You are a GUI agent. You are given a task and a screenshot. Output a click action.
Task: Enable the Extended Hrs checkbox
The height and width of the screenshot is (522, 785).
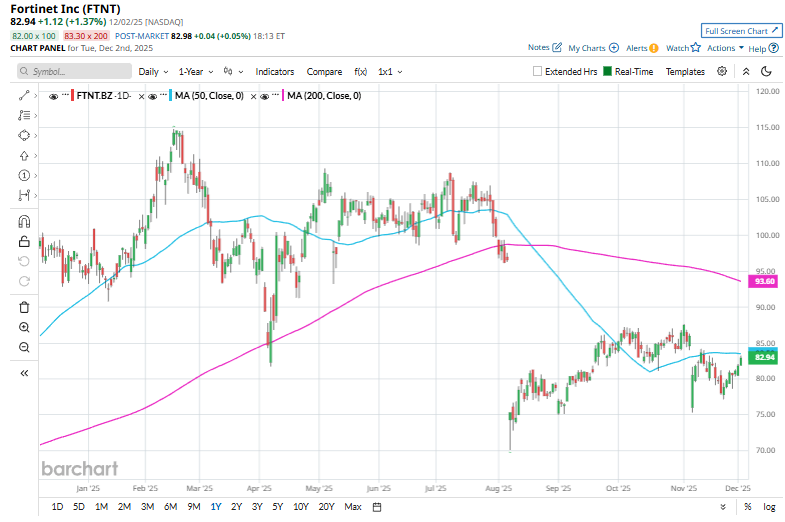pyautogui.click(x=538, y=72)
